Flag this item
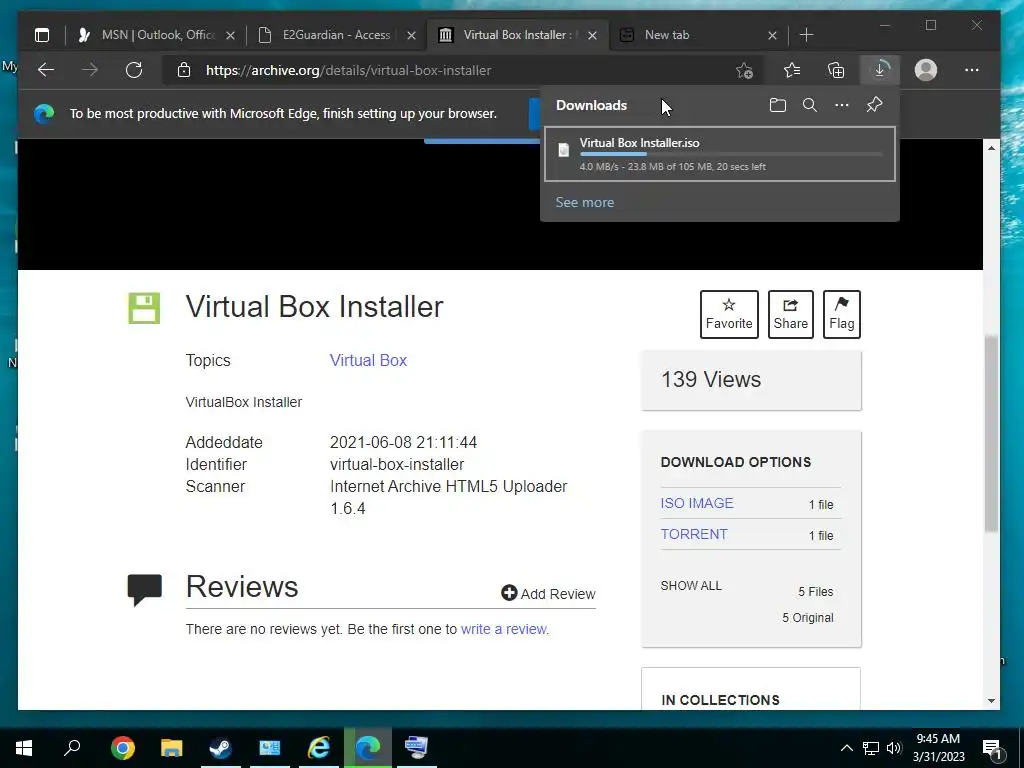Screen dimensions: 1024x768 (841, 314)
